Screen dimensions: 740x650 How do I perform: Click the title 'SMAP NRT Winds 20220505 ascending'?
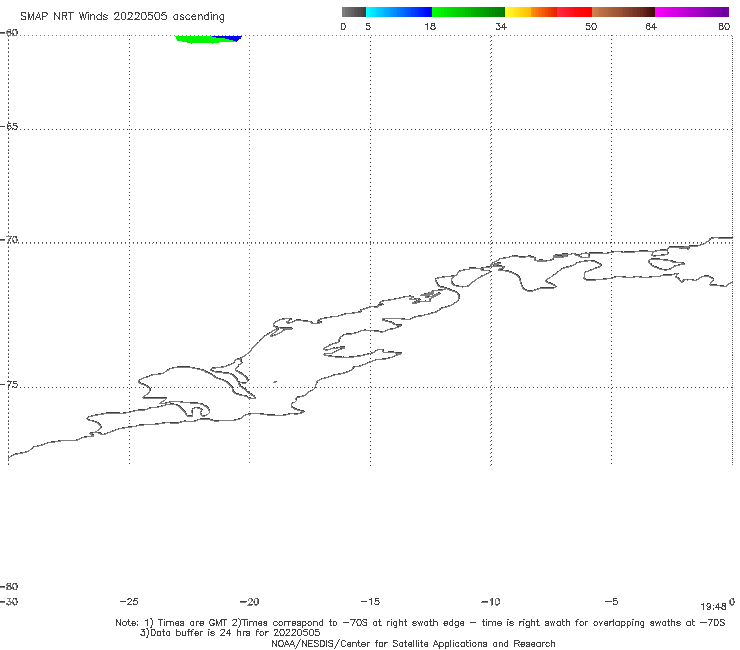122,17
